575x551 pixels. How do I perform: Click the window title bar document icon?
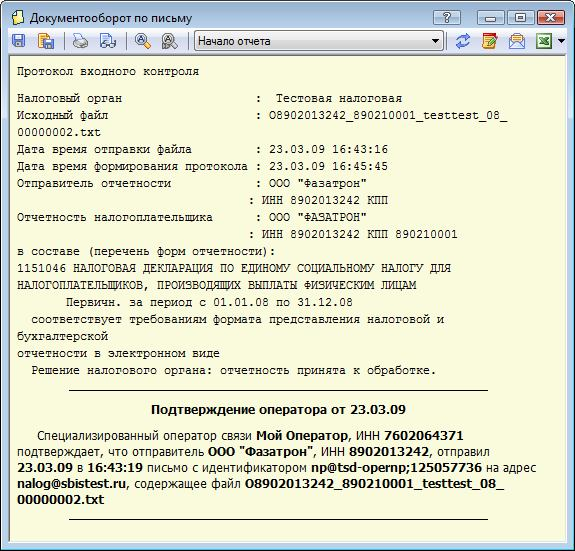coord(18,18)
